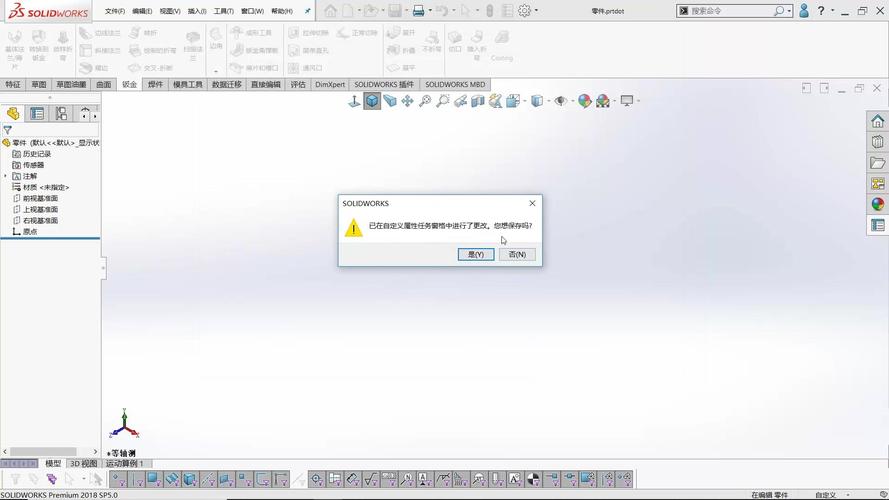Open the help question mark icon
This screenshot has height=500, width=889.
[821, 11]
